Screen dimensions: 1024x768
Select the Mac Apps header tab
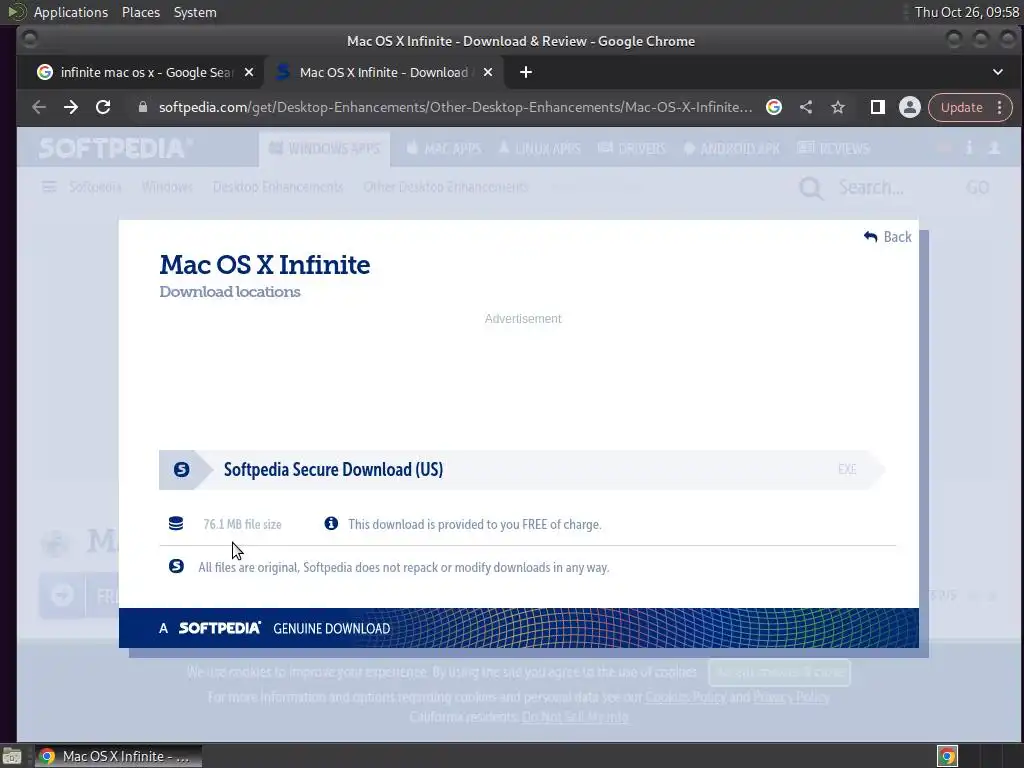coord(444,148)
